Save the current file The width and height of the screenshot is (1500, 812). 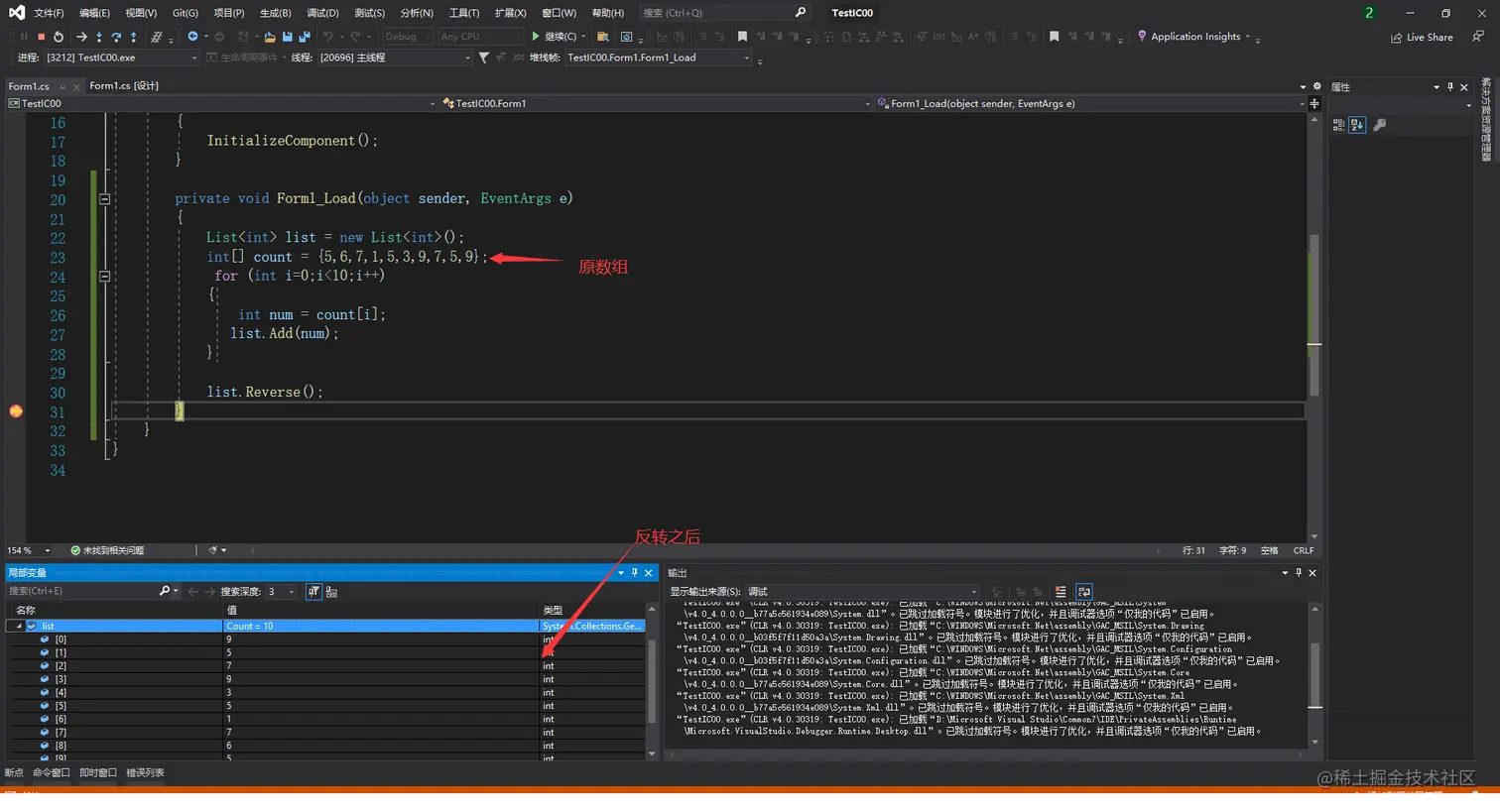click(288, 37)
